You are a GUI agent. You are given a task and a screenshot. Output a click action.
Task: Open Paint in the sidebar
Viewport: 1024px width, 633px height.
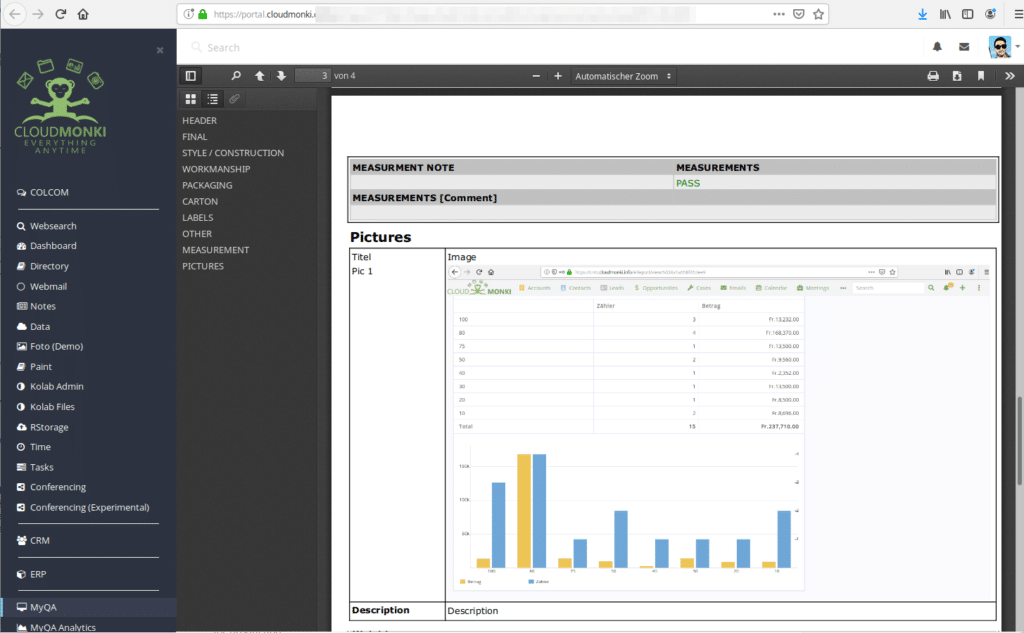coord(34,366)
